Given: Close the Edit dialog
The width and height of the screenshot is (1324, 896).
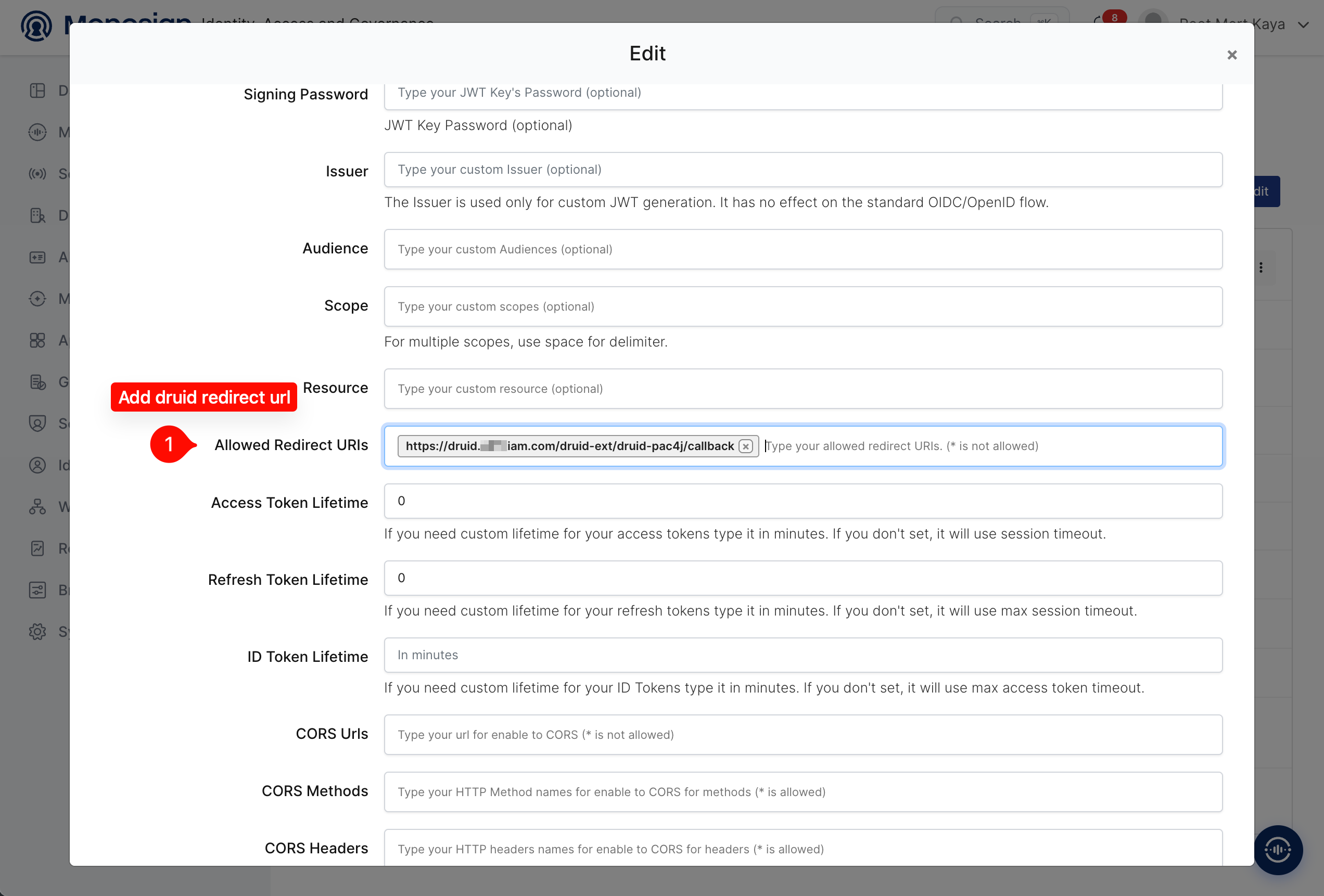Looking at the screenshot, I should [1232, 55].
